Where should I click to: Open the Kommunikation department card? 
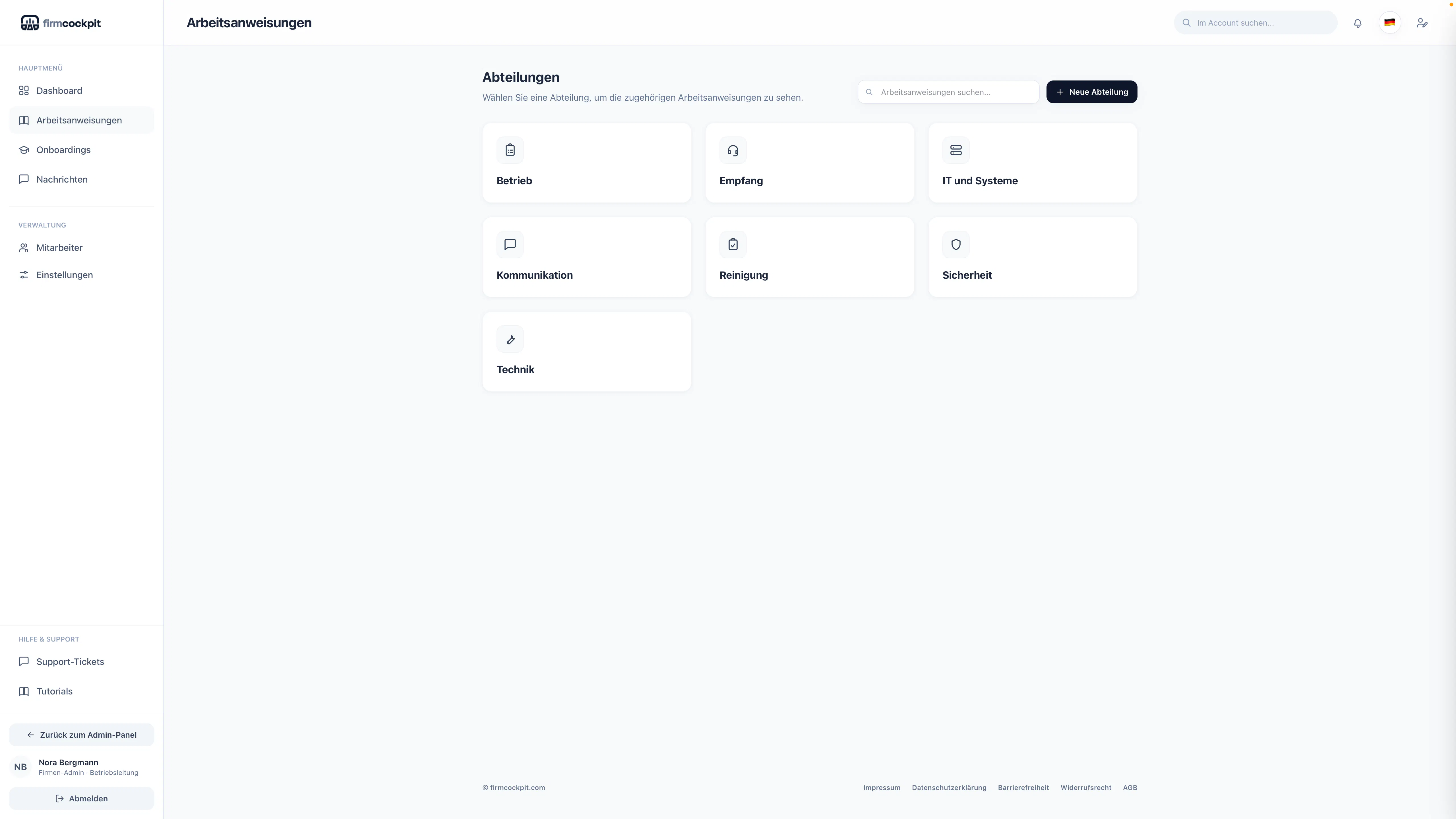click(x=587, y=257)
